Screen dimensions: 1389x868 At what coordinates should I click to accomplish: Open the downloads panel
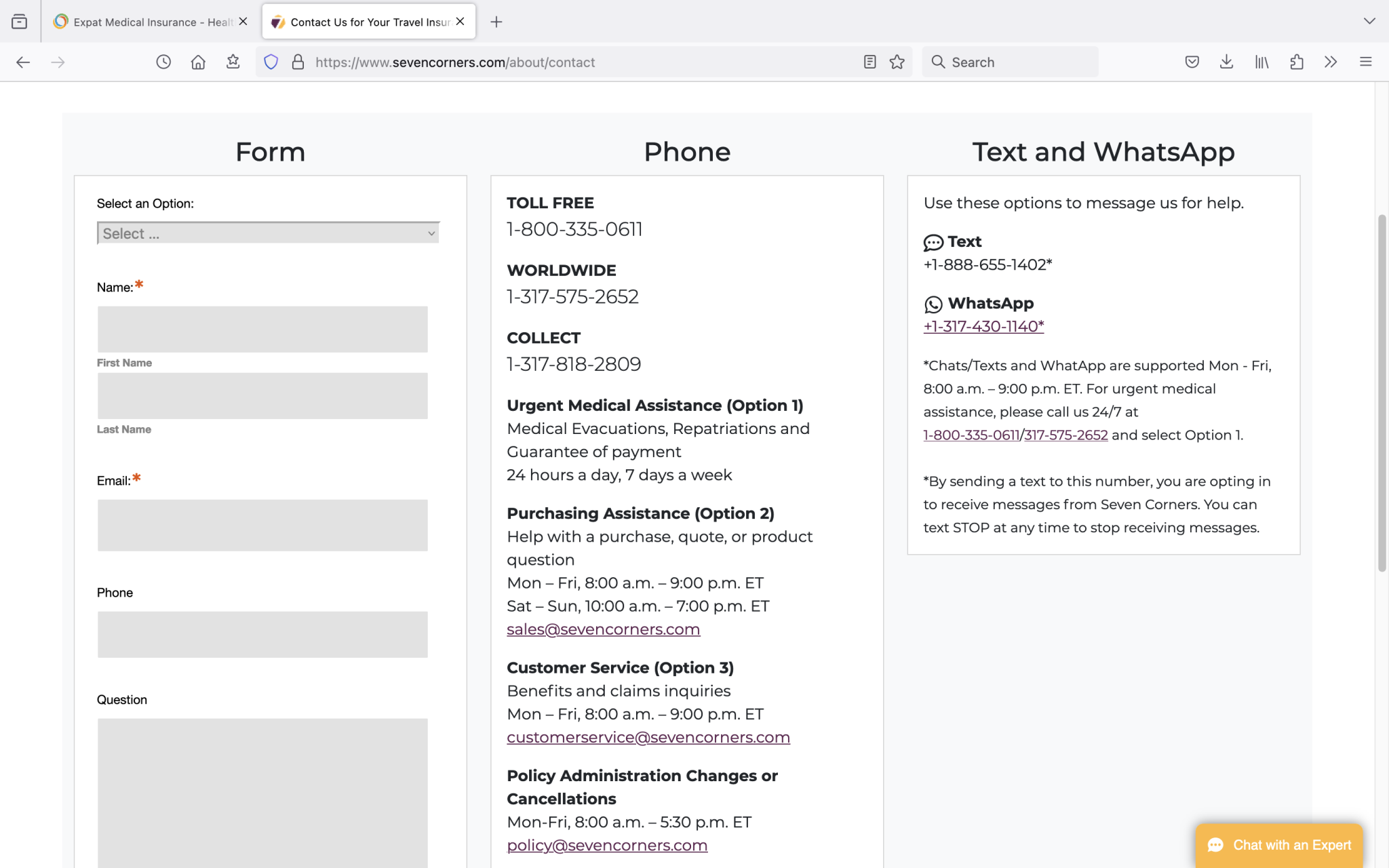pyautogui.click(x=1226, y=62)
